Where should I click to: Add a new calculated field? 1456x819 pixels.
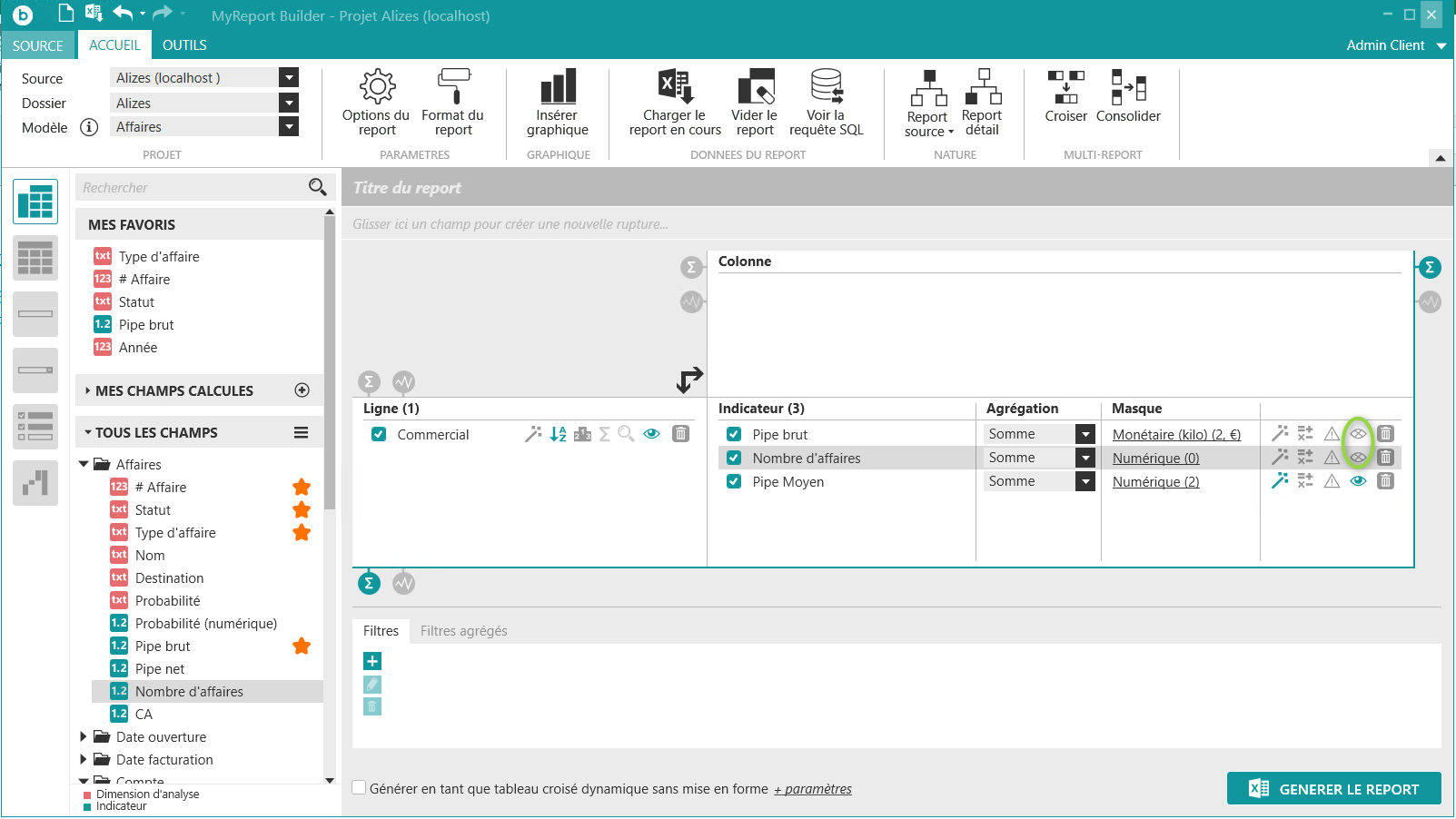point(302,390)
